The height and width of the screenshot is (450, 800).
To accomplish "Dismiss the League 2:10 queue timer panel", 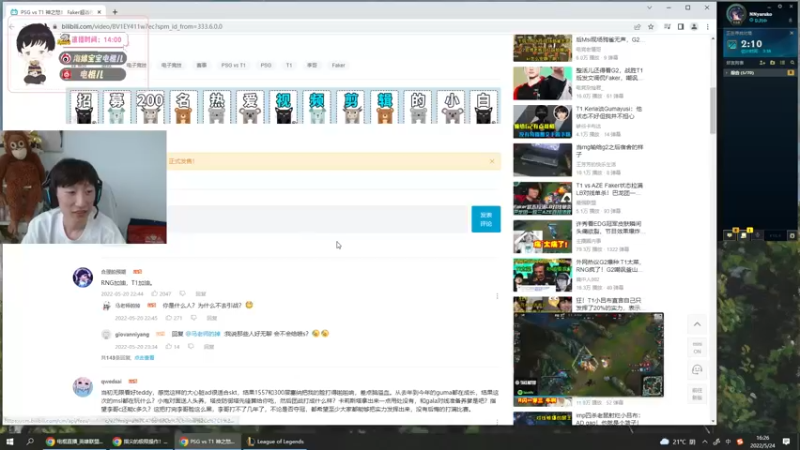I will point(791,33).
